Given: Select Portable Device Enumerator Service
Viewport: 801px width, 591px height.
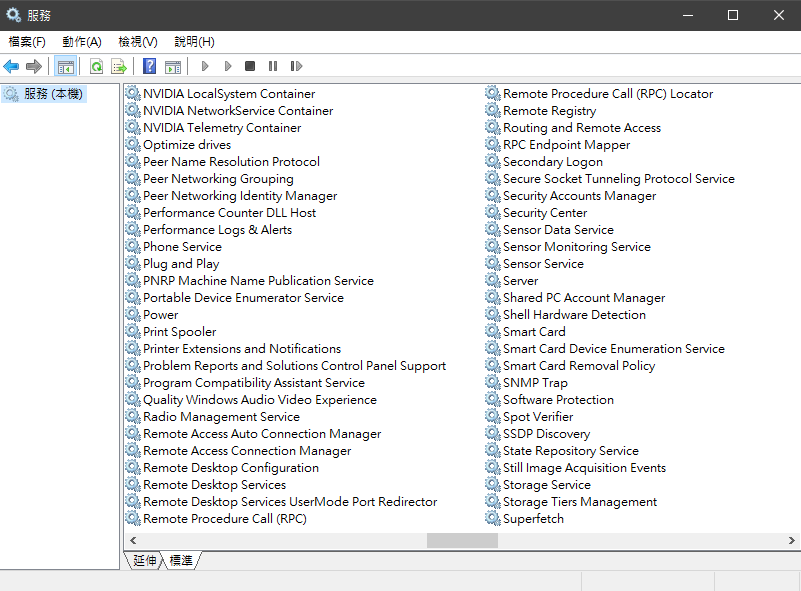Looking at the screenshot, I should click(x=244, y=298).
